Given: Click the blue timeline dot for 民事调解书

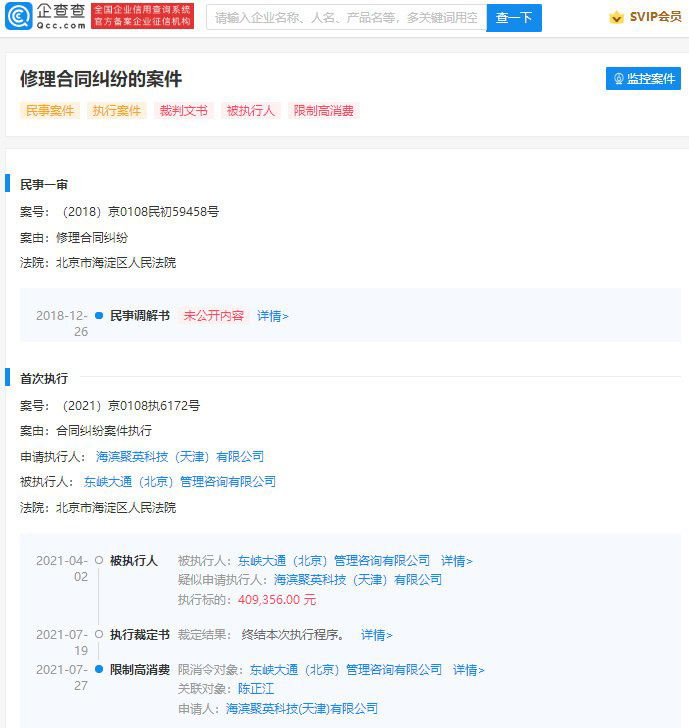Looking at the screenshot, I should pos(99,316).
